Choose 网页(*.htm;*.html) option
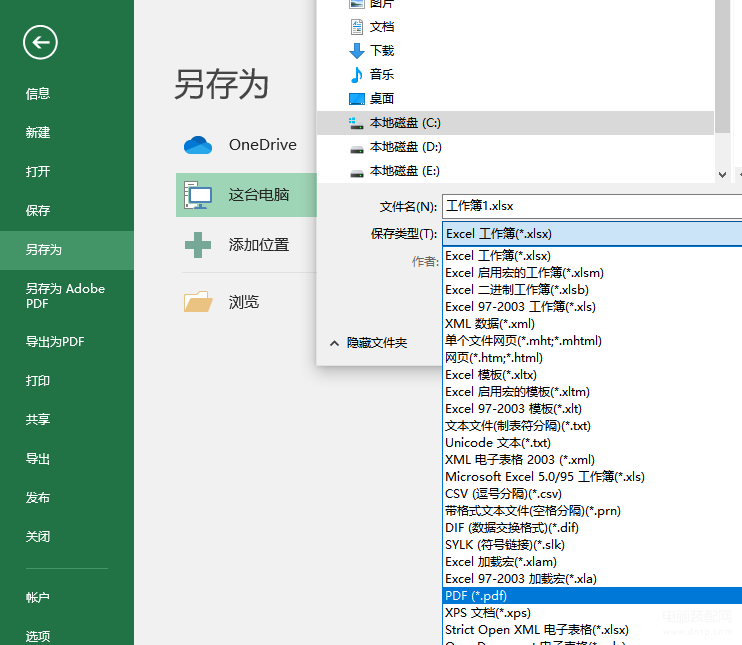The height and width of the screenshot is (645, 742). [x=592, y=358]
